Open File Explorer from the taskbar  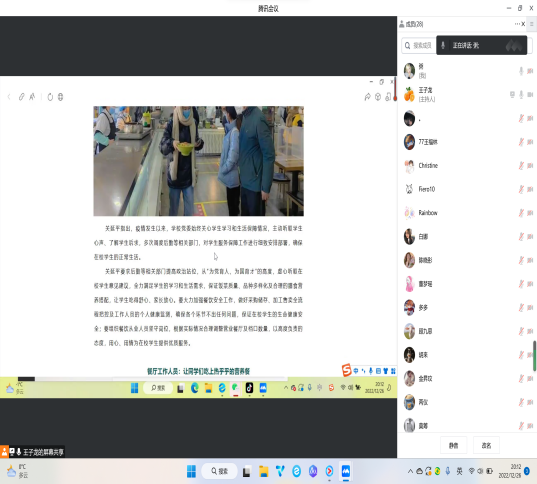tap(263, 472)
